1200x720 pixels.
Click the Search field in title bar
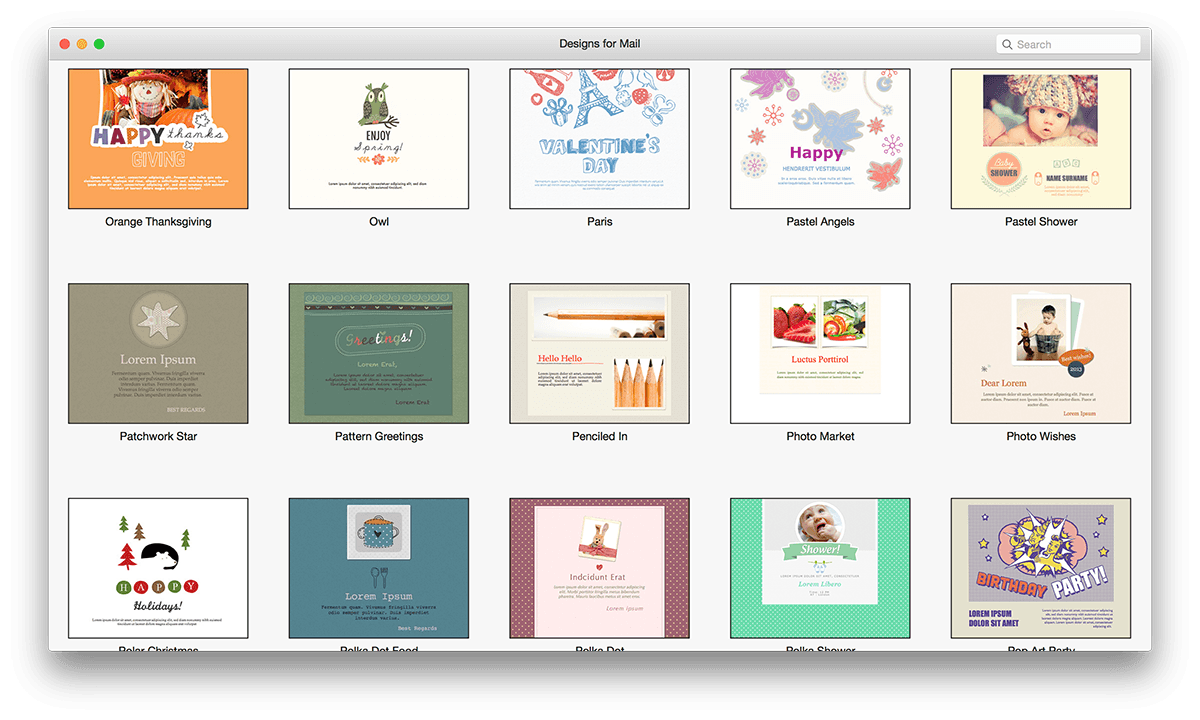tap(1068, 44)
